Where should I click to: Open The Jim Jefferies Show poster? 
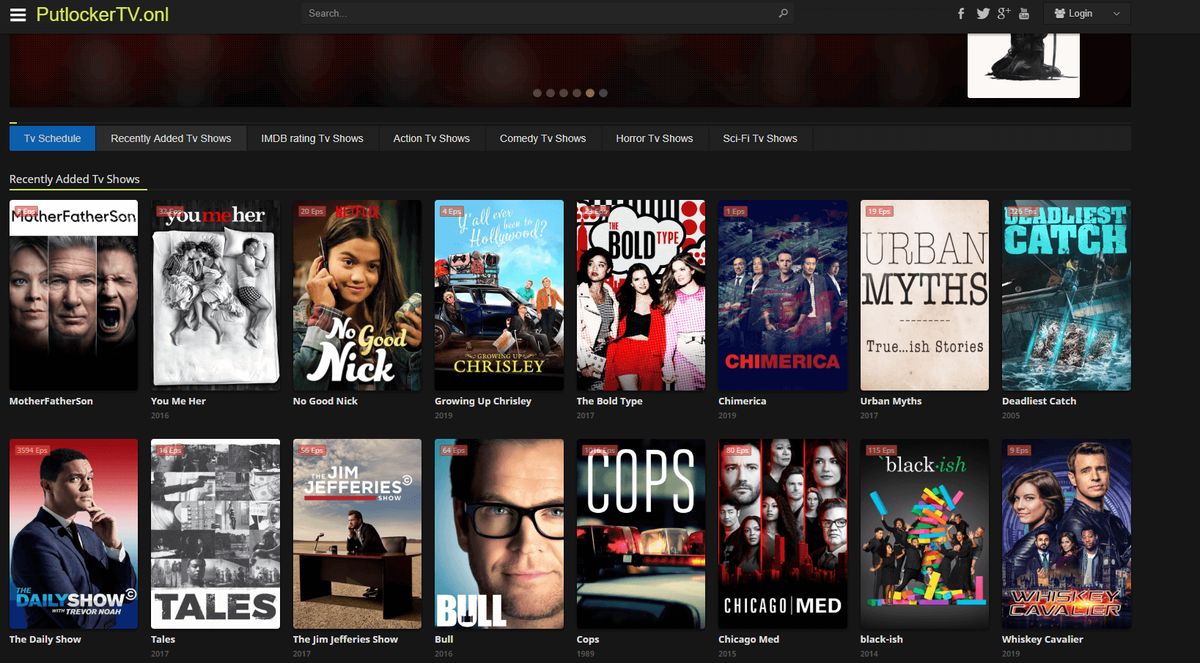tap(357, 534)
